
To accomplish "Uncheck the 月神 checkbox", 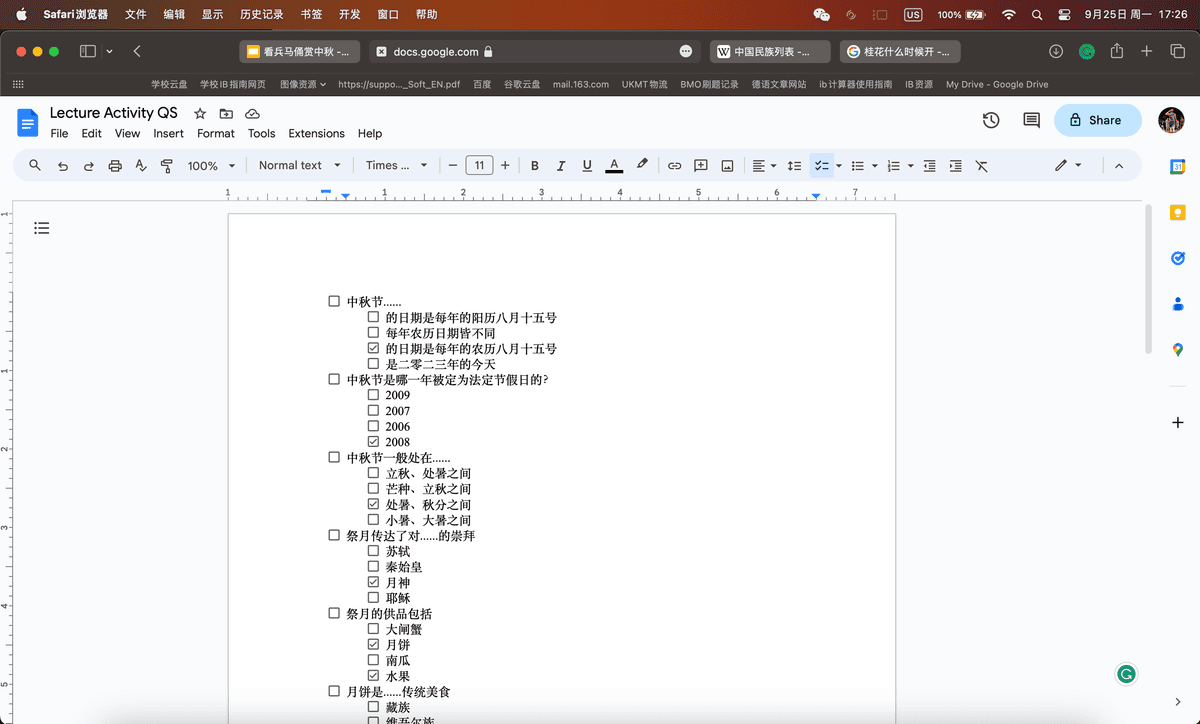I will tap(373, 582).
